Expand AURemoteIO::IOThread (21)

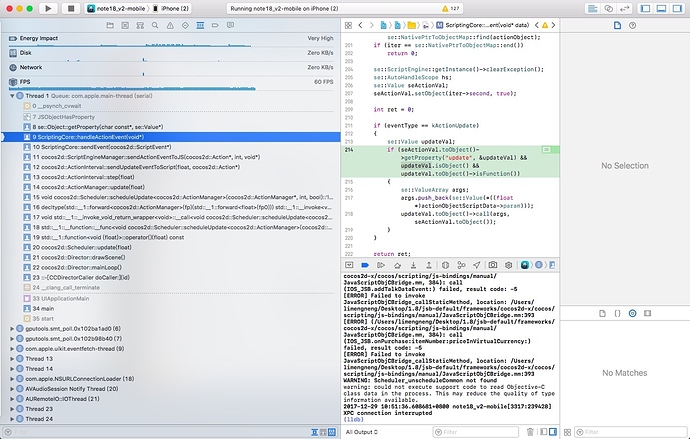coord(12,399)
